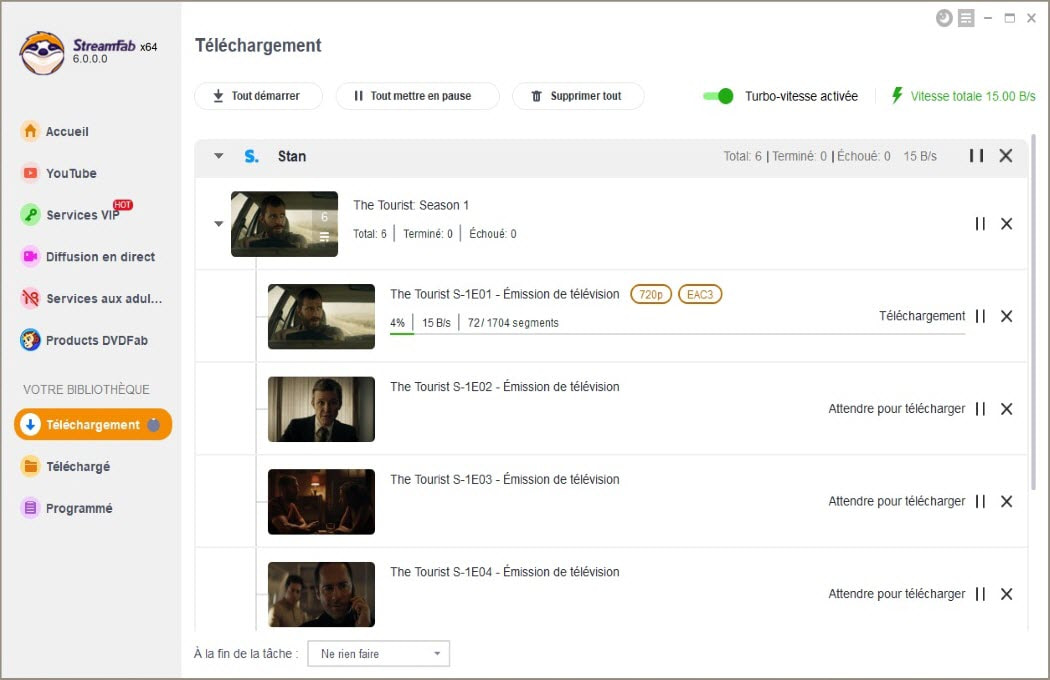Cancel the S-1E01 download
Viewport: 1050px width, 680px height.
click(1006, 316)
